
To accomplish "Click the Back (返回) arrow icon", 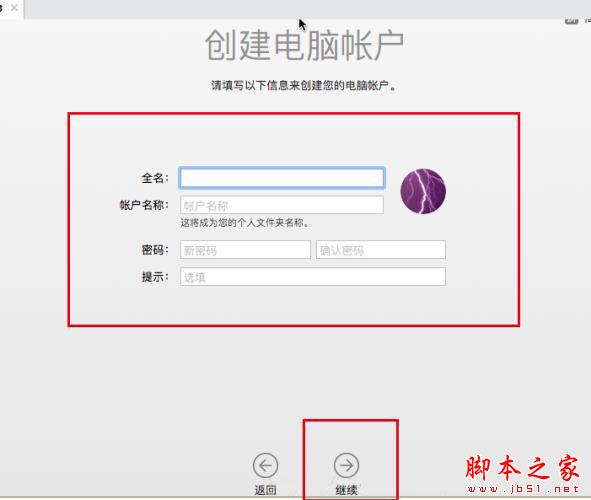I will coord(265,465).
